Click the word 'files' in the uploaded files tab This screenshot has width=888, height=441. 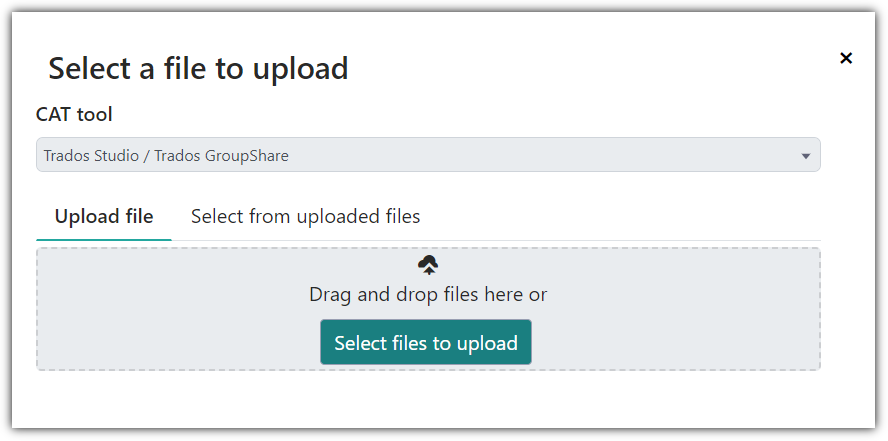pyautogui.click(x=401, y=216)
